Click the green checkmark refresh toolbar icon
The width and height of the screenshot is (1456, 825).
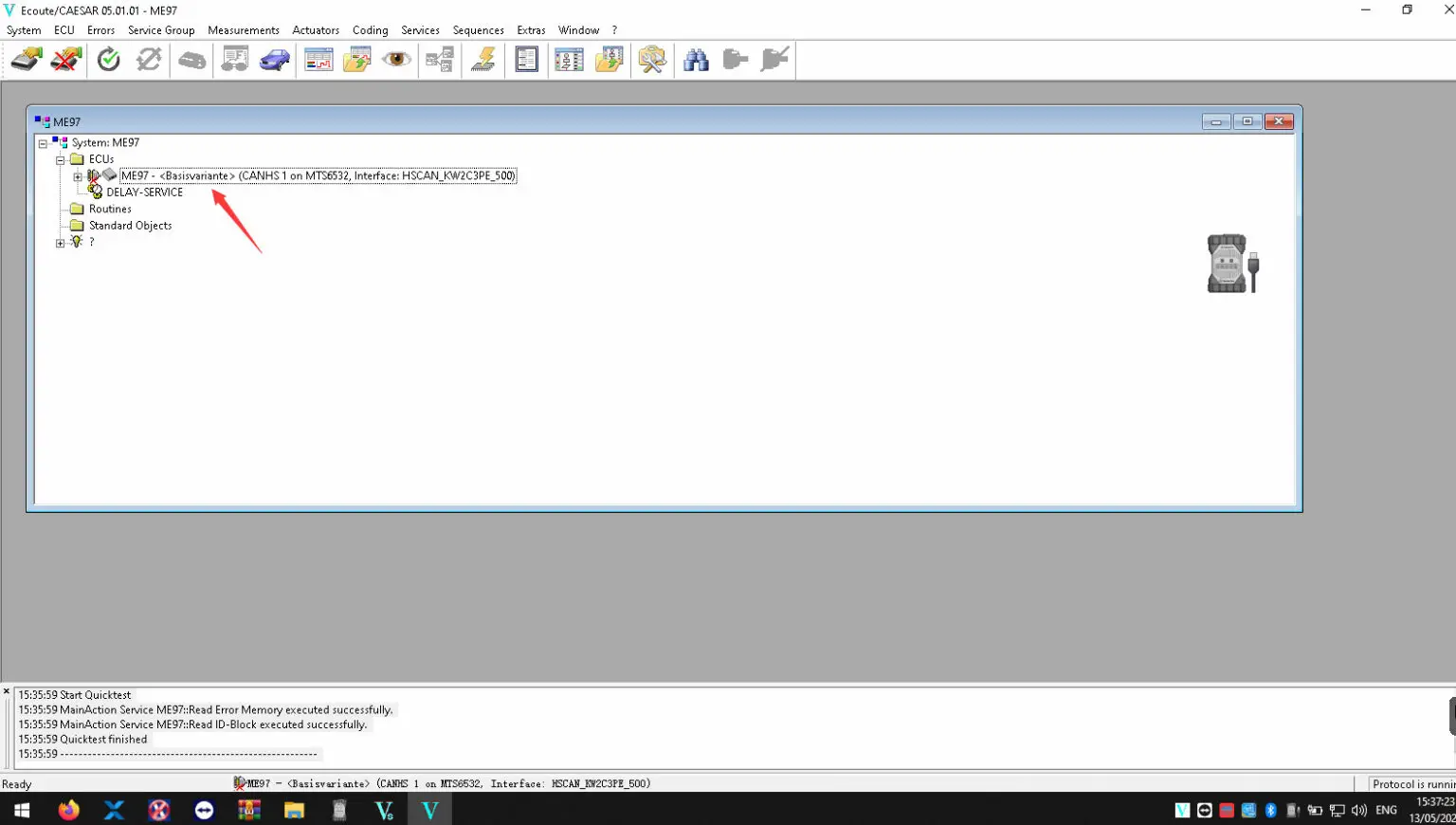click(109, 60)
